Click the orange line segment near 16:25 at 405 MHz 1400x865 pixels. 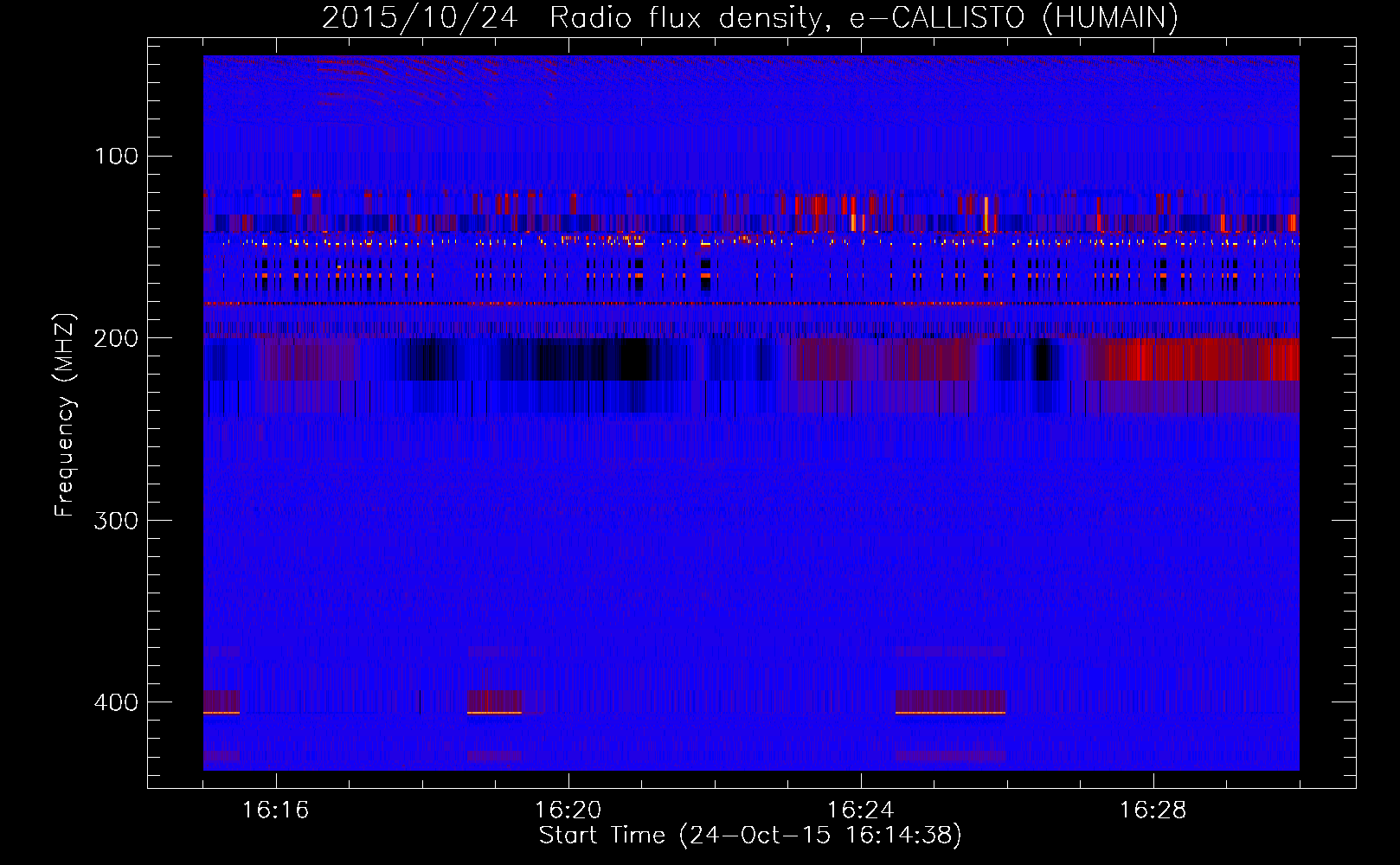click(950, 713)
